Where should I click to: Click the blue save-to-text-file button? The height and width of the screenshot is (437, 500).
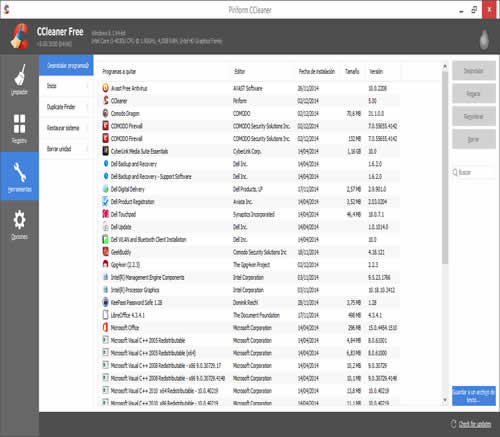[474, 396]
